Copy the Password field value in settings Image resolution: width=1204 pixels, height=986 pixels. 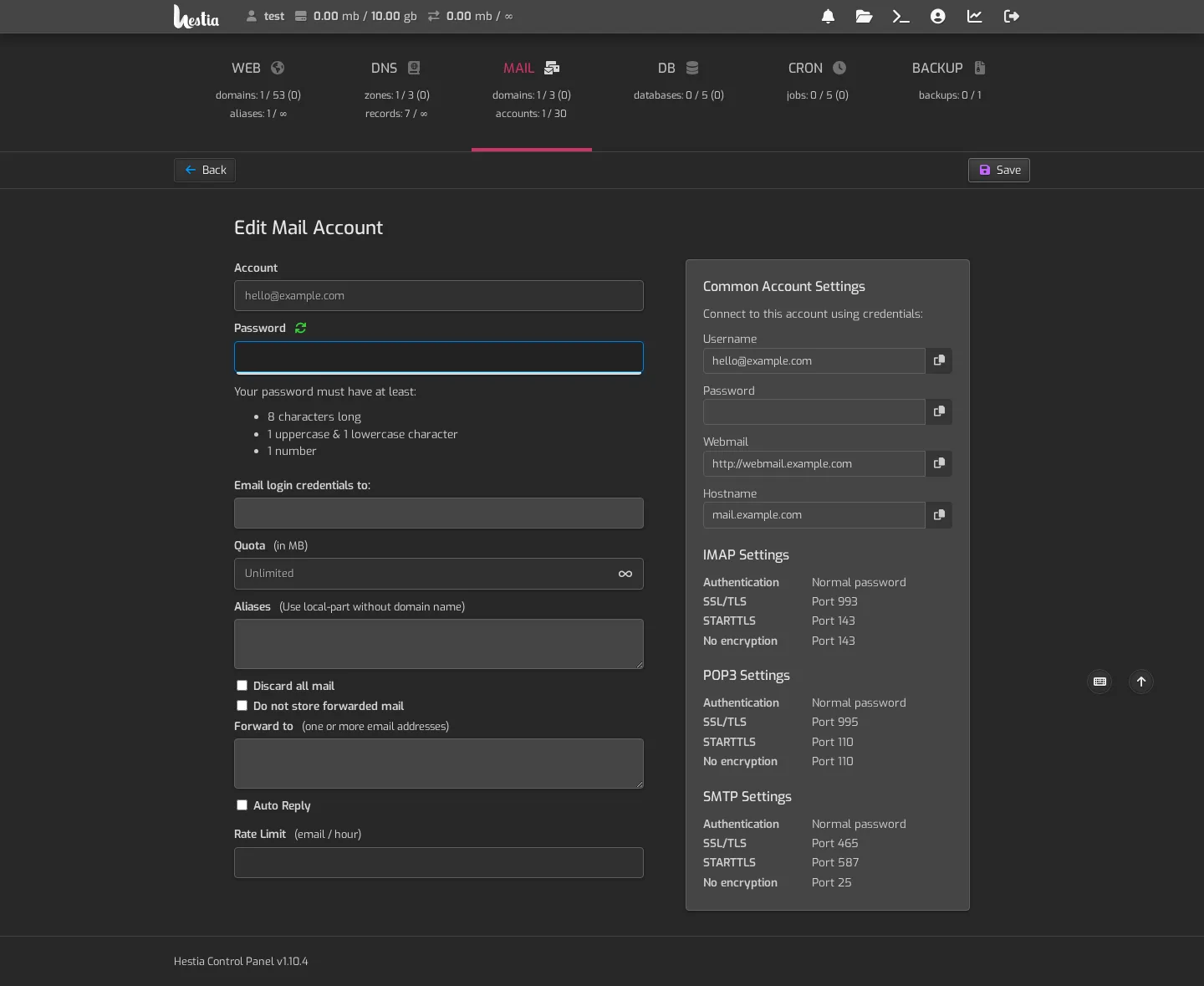[939, 411]
